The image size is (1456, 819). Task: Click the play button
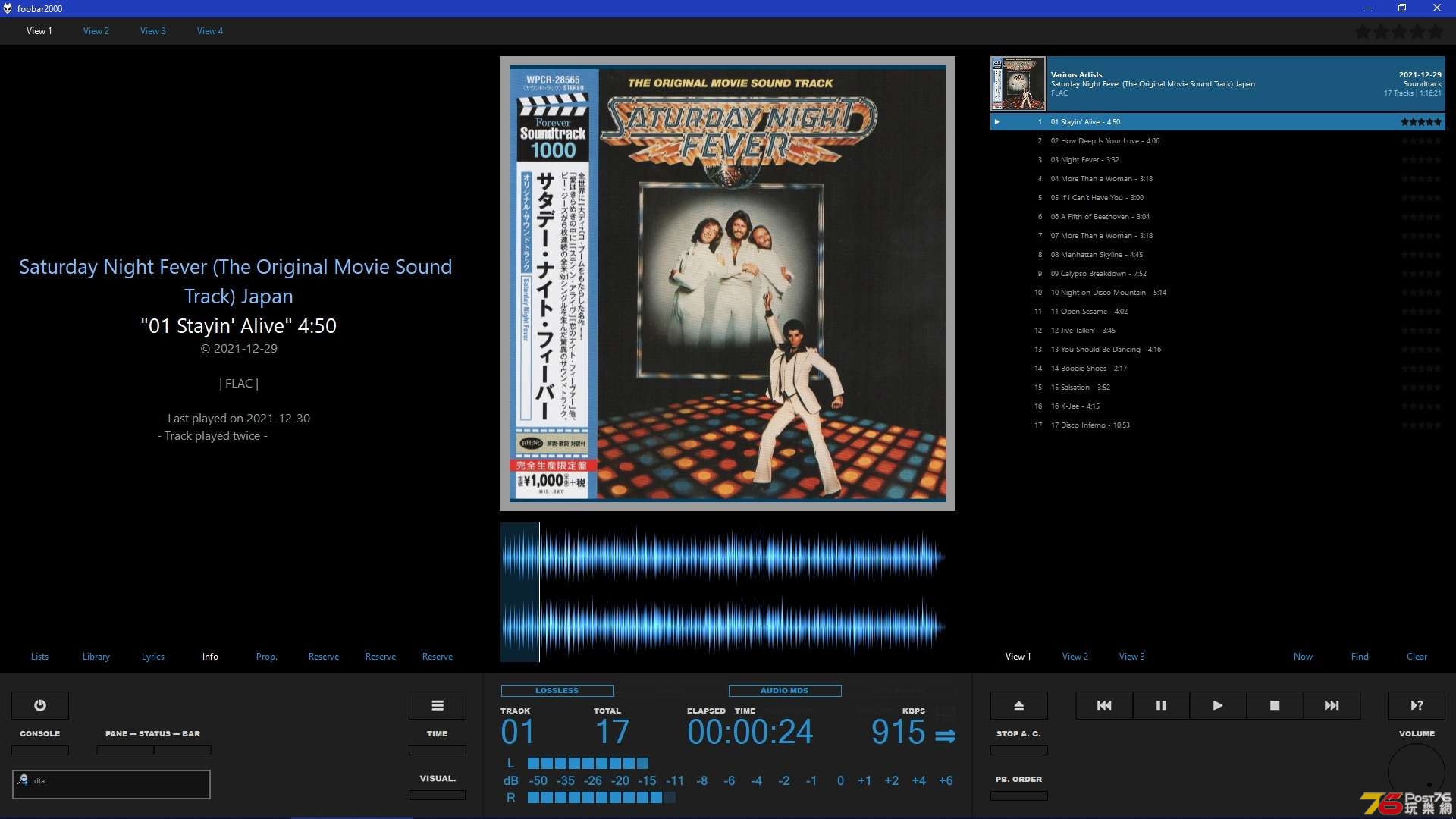click(1218, 705)
